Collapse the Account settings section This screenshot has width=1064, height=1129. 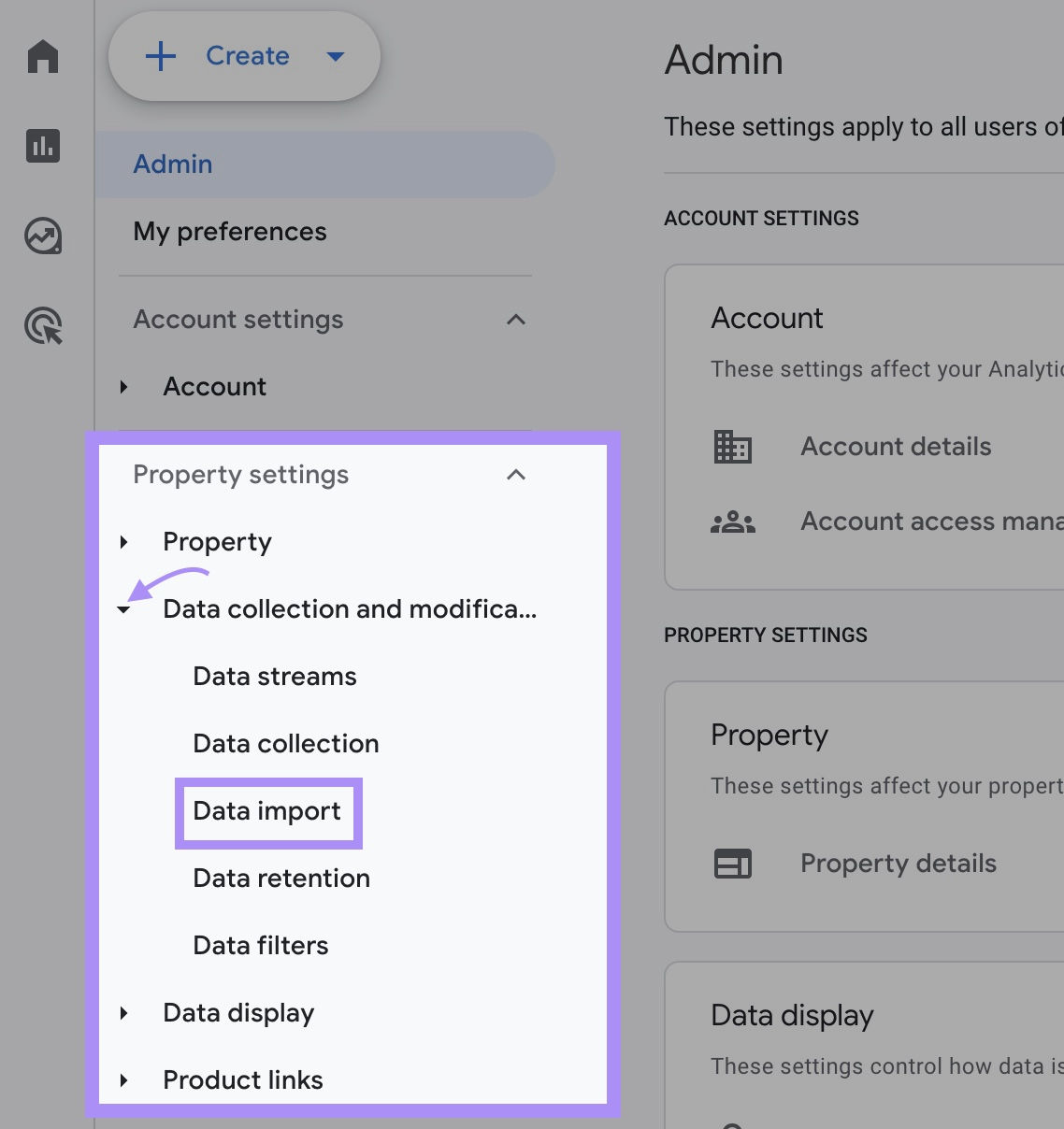[x=515, y=320]
